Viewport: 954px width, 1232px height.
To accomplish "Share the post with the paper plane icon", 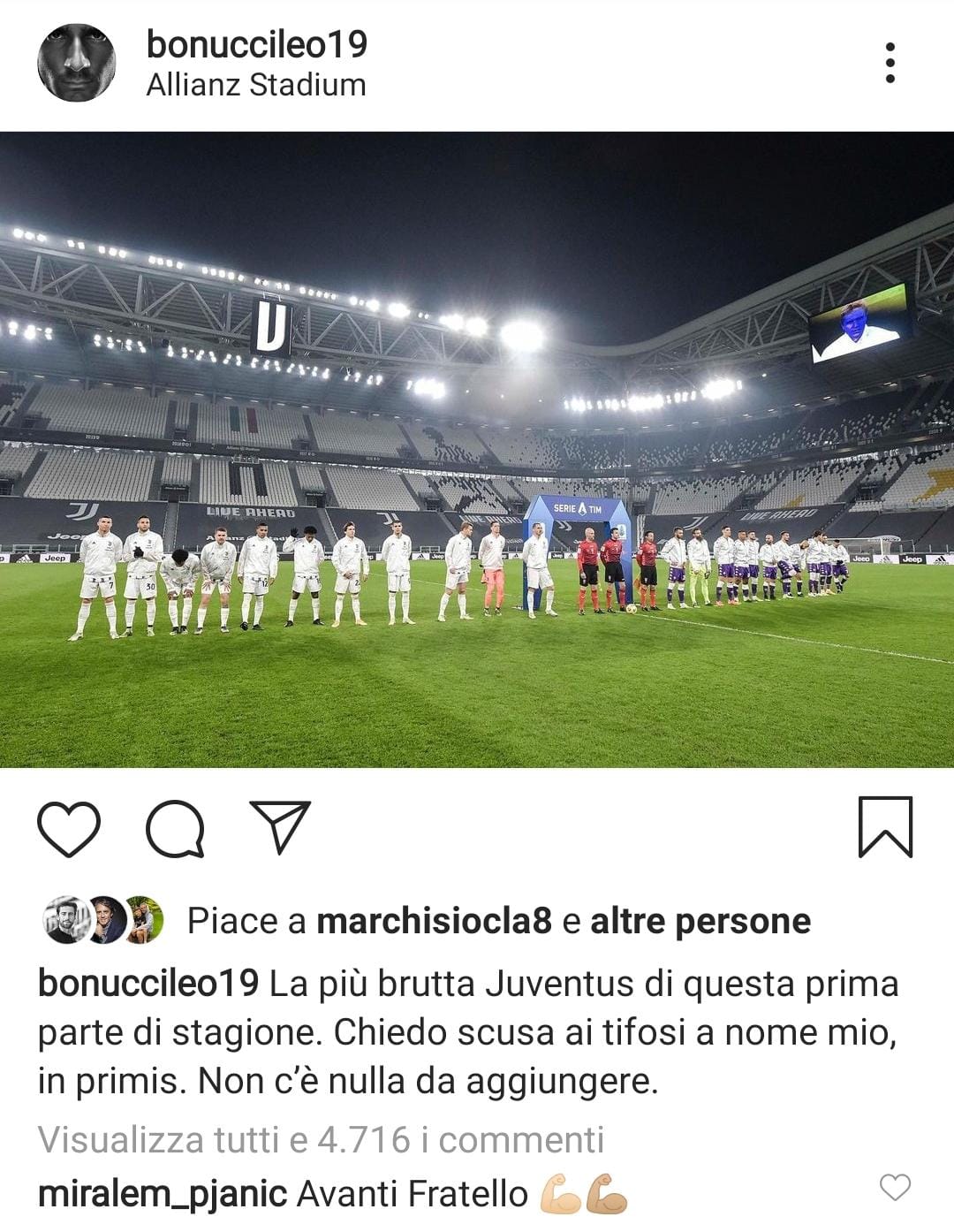I will point(280,826).
